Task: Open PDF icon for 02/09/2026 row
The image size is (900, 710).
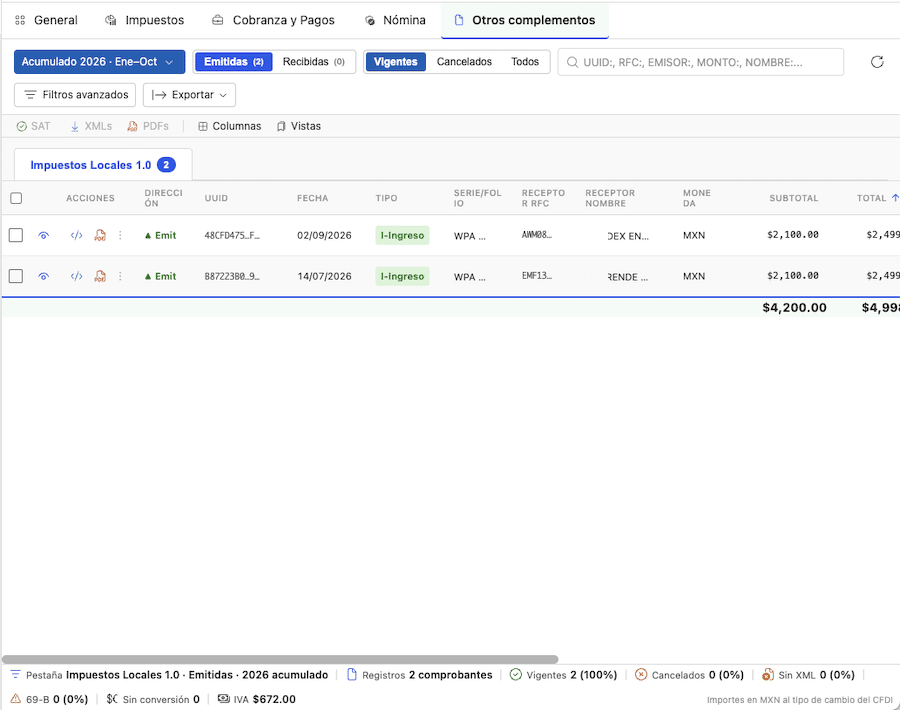Action: click(100, 235)
